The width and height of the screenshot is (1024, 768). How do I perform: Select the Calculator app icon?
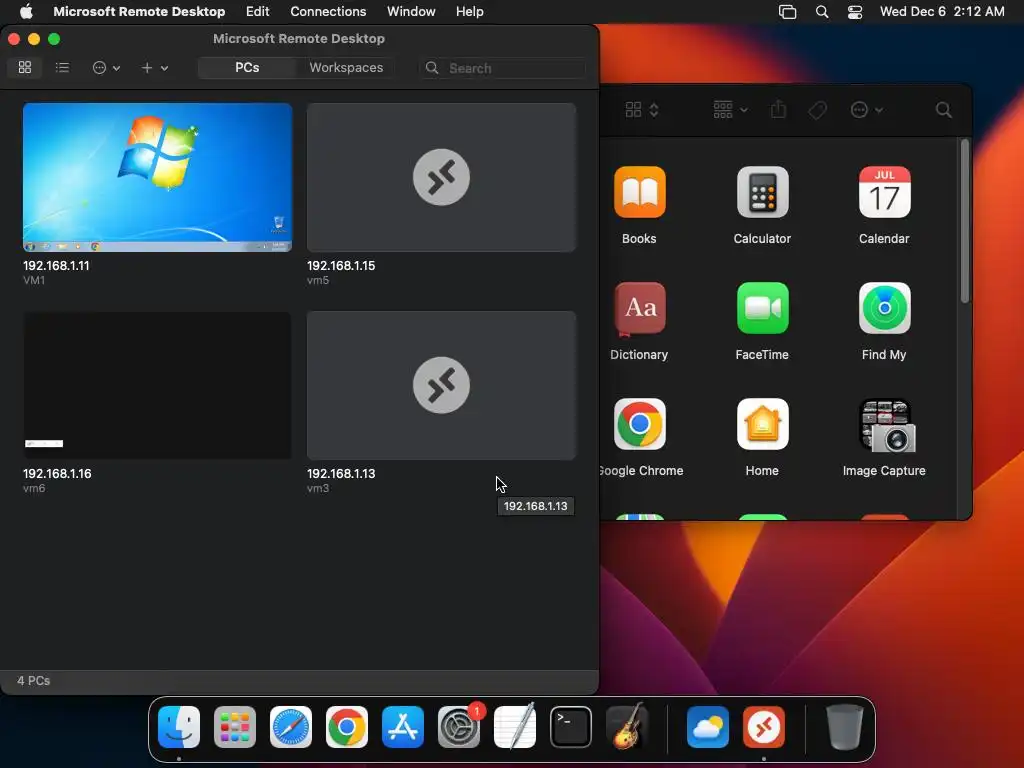(x=762, y=192)
